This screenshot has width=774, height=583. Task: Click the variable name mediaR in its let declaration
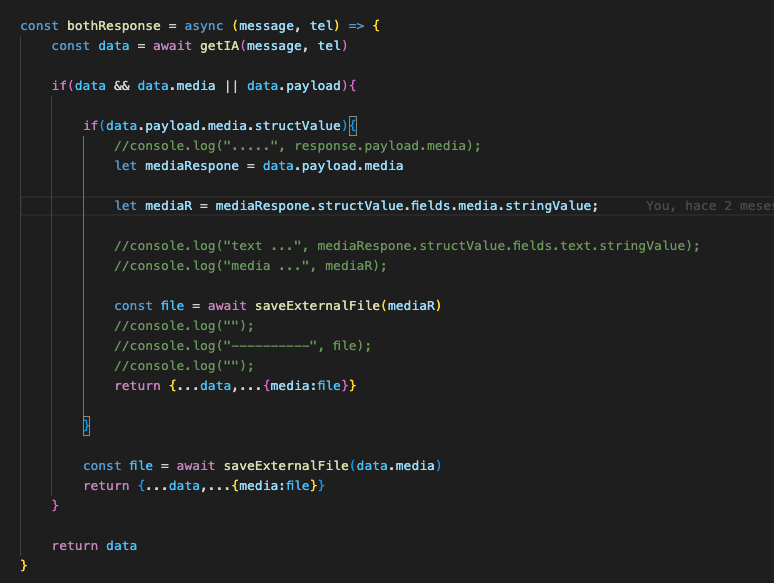coord(168,206)
